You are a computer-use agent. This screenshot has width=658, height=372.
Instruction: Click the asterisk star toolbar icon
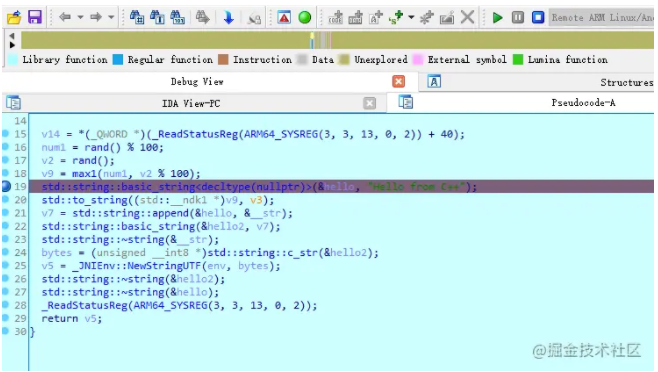(x=427, y=17)
